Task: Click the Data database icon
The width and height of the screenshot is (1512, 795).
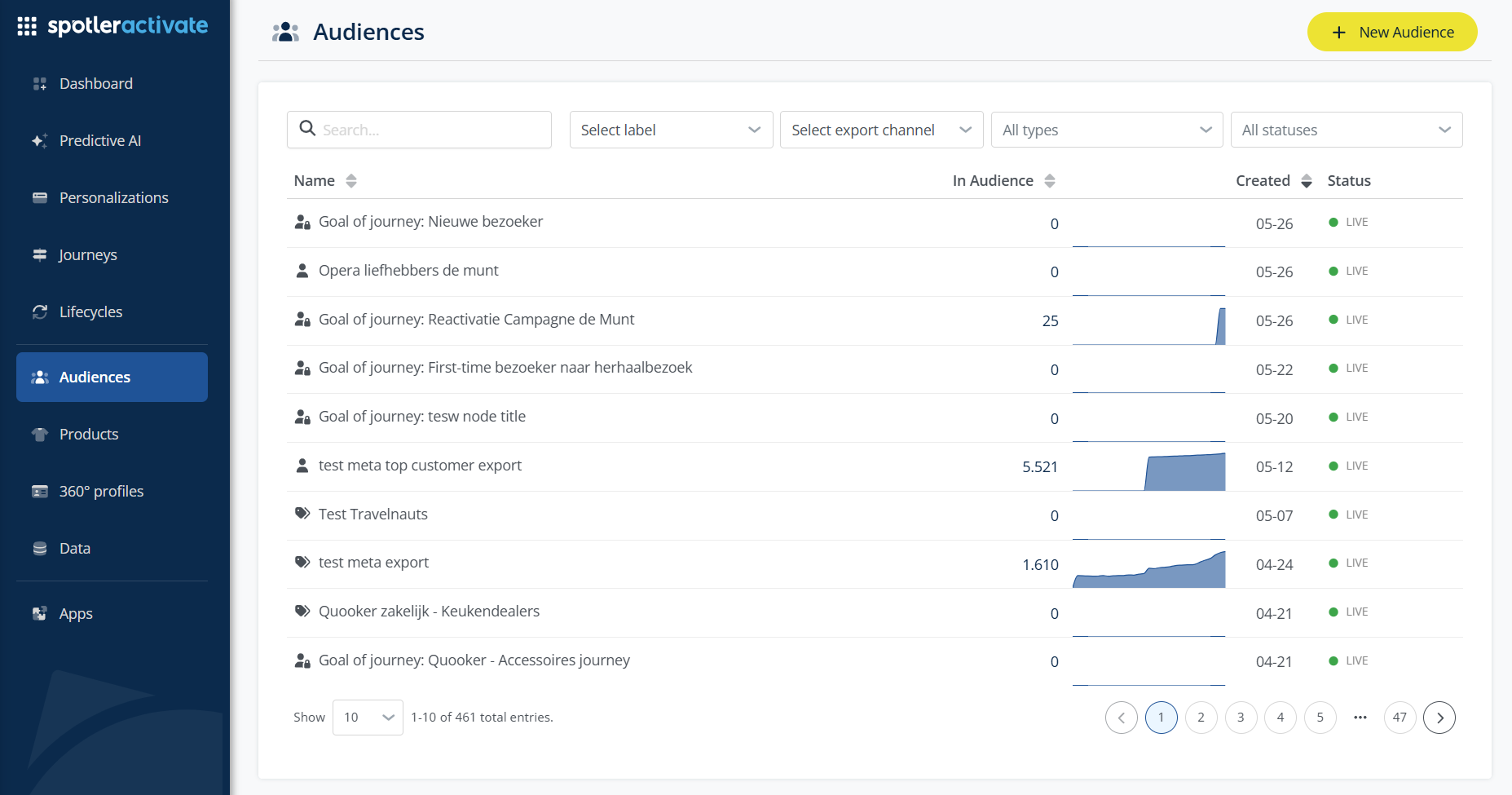Action: point(39,549)
